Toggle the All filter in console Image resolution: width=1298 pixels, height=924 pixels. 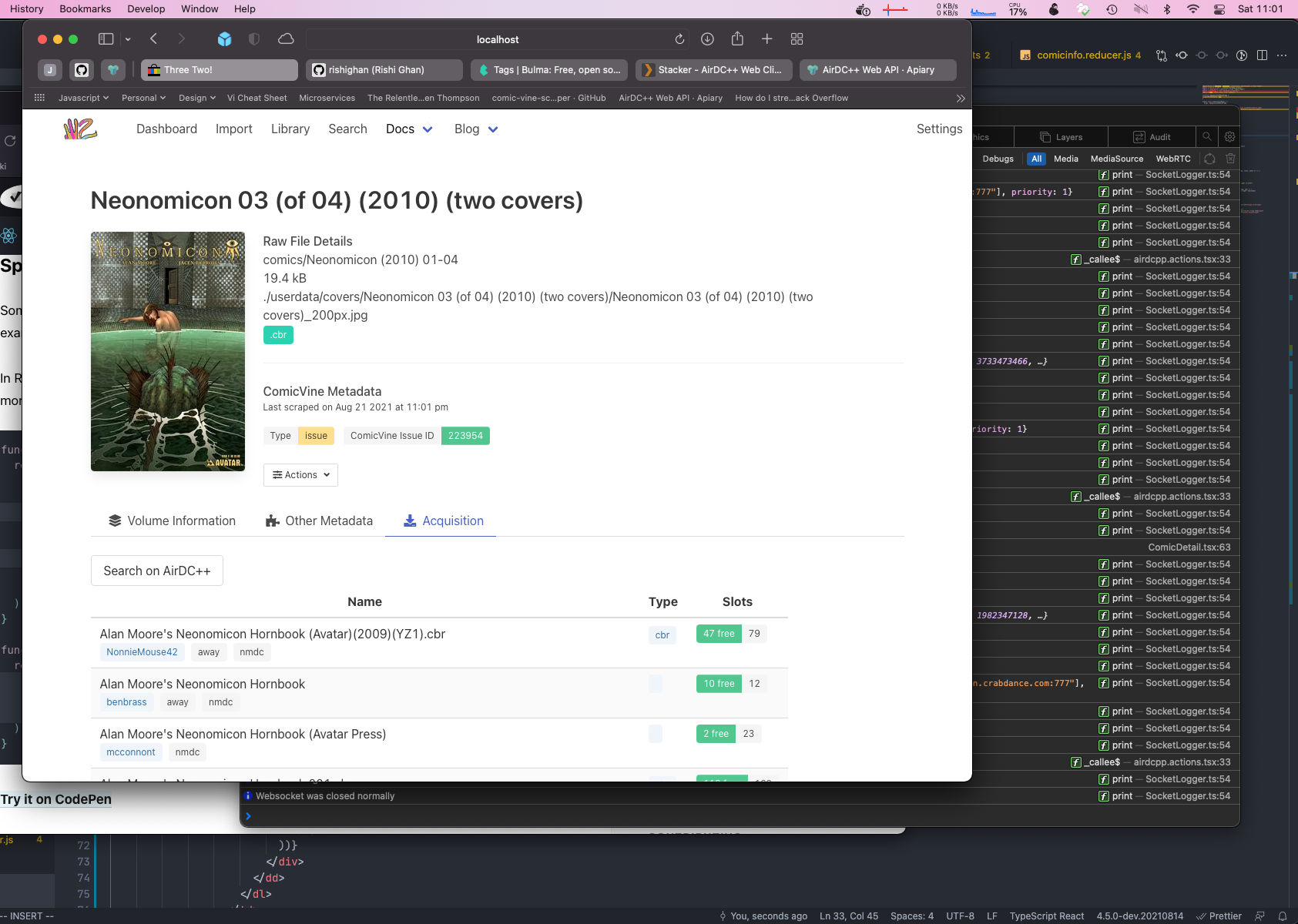1036,159
